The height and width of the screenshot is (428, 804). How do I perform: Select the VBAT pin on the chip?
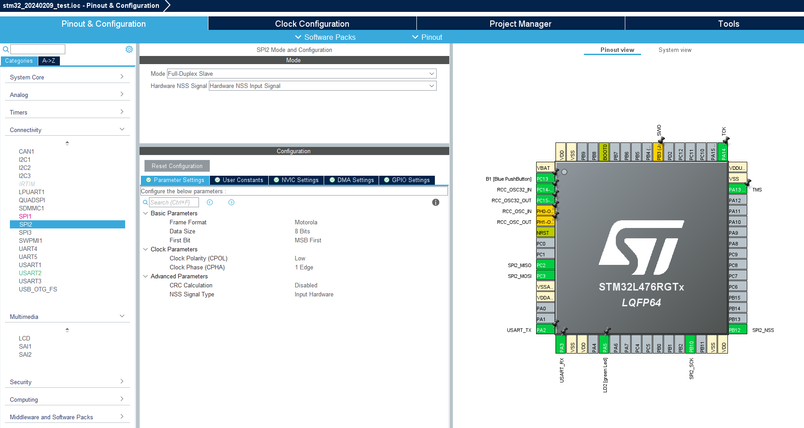click(545, 168)
